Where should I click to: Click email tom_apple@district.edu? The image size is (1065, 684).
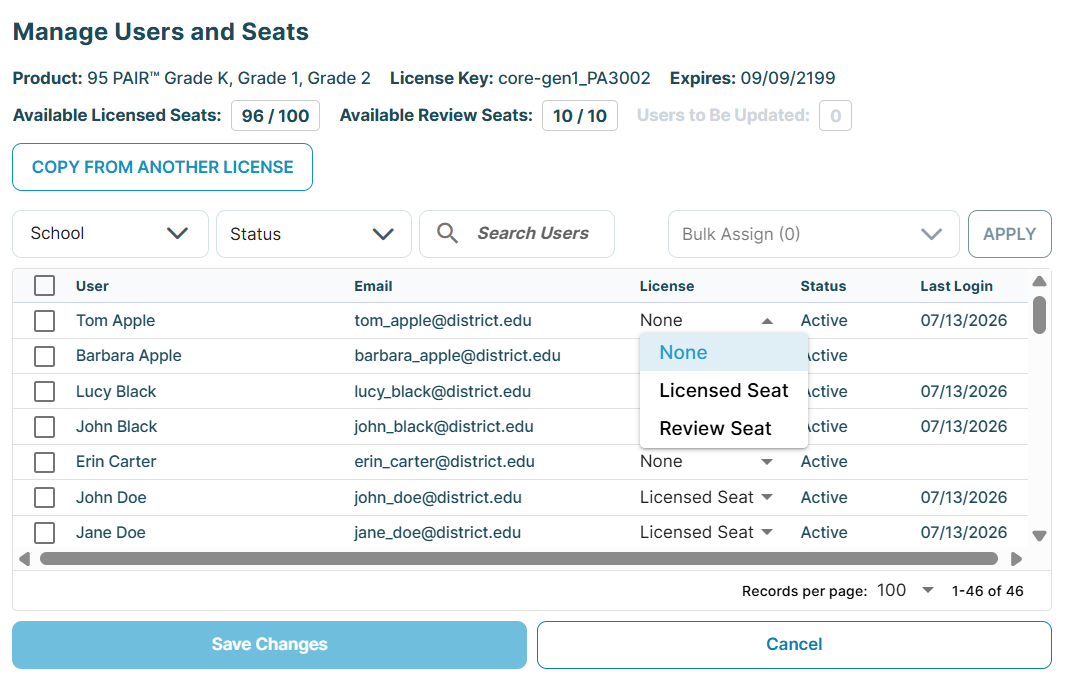(x=443, y=321)
